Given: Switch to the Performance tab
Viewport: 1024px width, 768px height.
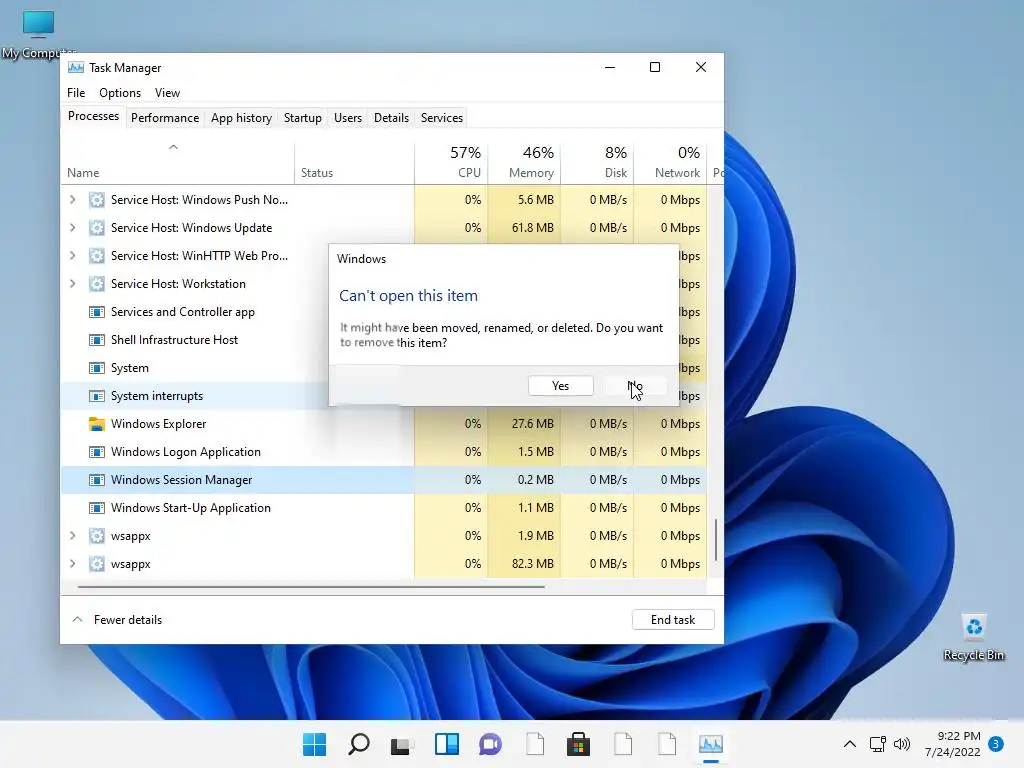Looking at the screenshot, I should tap(165, 118).
